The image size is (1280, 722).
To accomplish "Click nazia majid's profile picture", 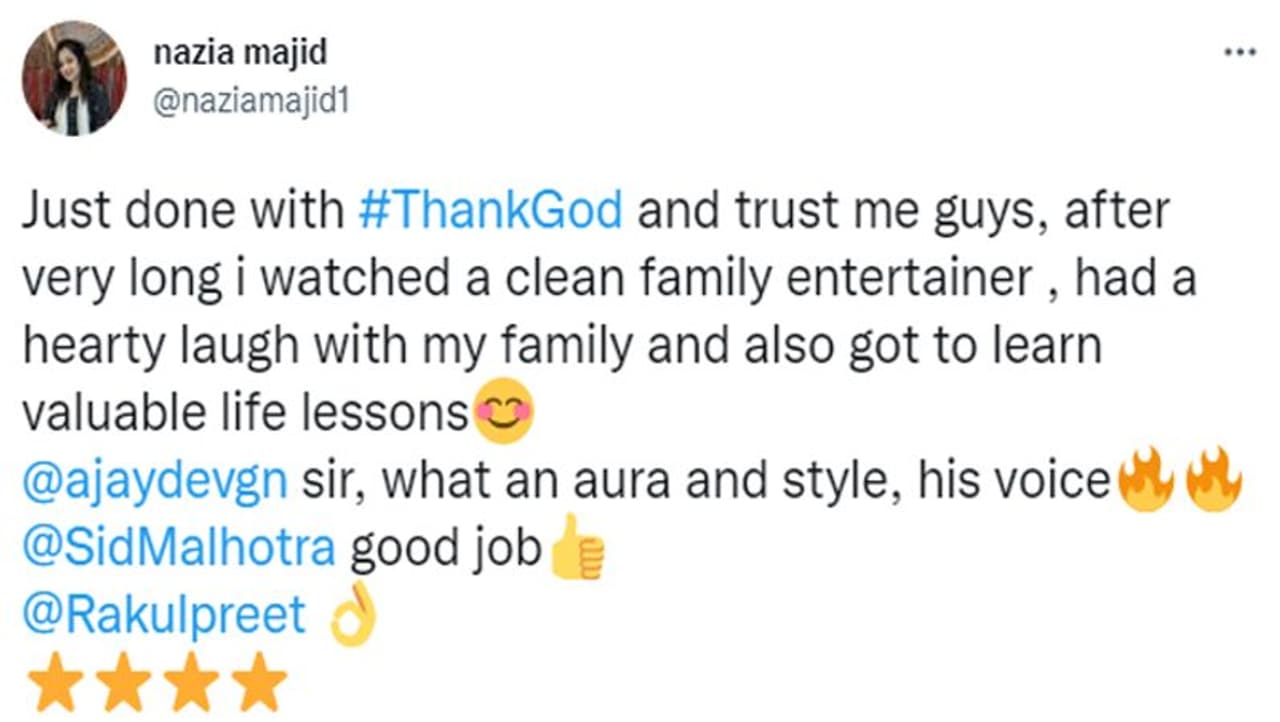I will 75,78.
